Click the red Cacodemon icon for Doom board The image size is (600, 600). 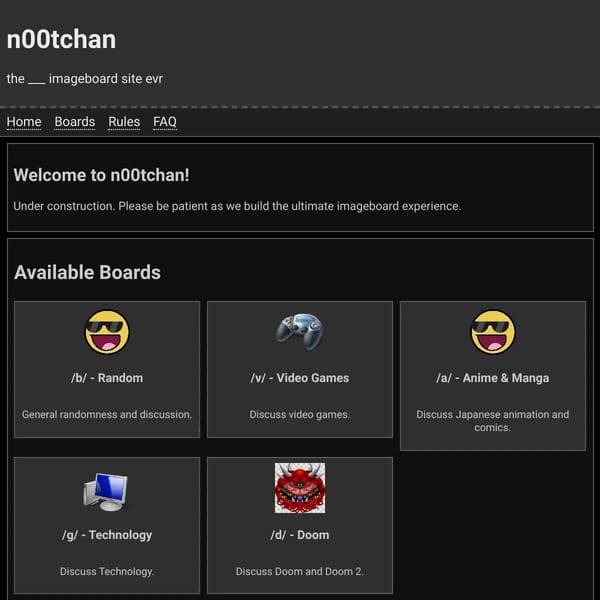tap(300, 488)
